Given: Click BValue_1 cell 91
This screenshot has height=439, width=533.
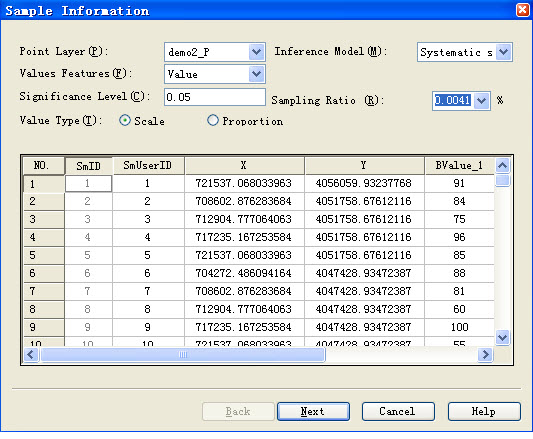Looking at the screenshot, I should tap(460, 184).
